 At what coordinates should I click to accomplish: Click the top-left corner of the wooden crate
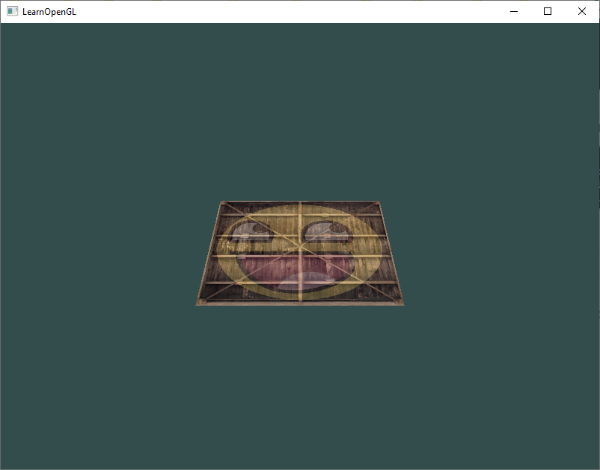[x=222, y=203]
